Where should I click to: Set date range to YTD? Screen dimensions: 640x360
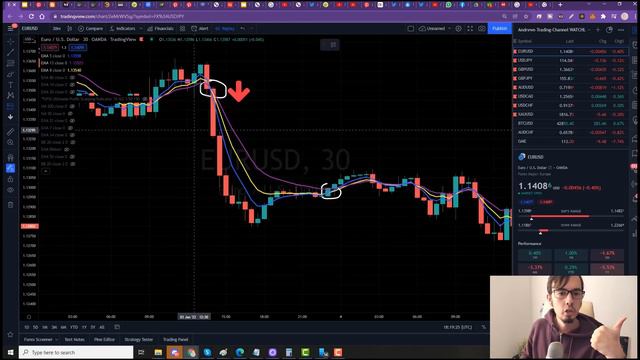[74, 327]
